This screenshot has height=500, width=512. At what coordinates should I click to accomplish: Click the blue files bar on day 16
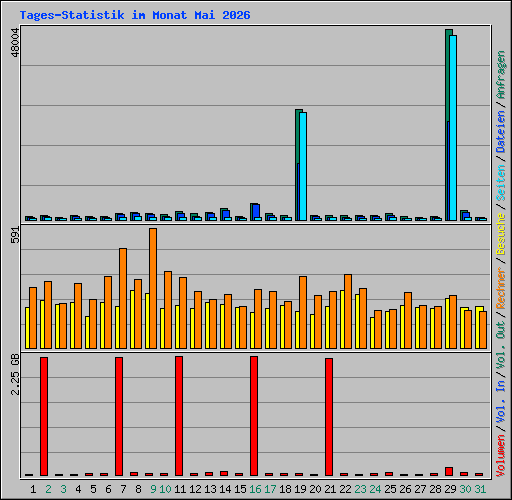point(256,211)
